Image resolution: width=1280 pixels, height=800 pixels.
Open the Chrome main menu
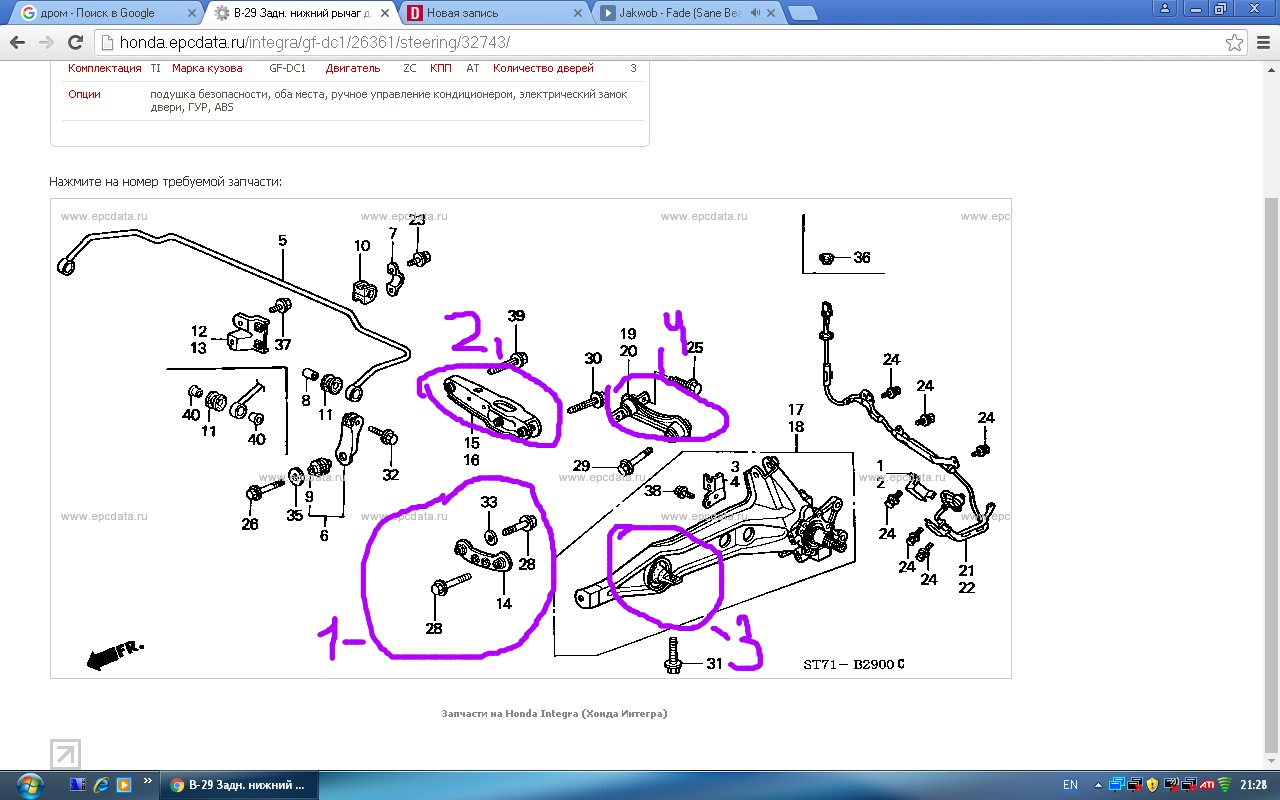(1263, 43)
